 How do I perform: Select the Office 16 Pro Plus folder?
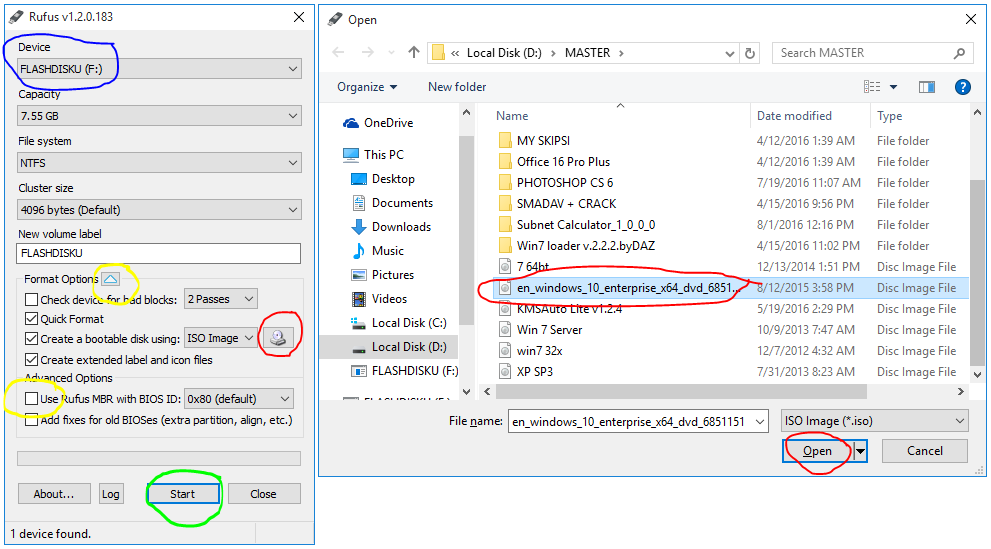pyautogui.click(x=563, y=162)
